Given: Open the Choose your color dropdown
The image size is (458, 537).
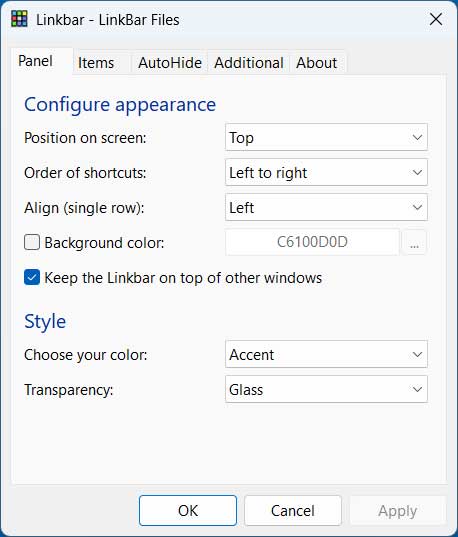Looking at the screenshot, I should [326, 354].
